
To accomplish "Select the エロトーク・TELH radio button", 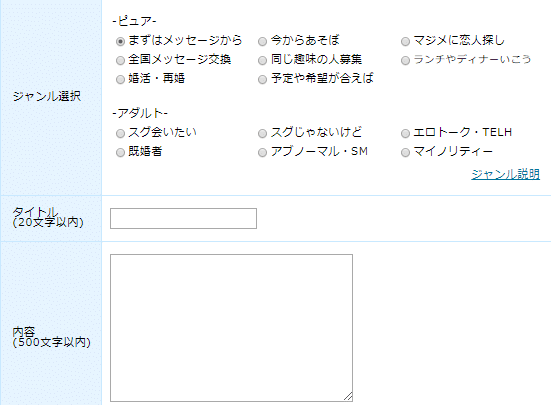I will click(405, 133).
